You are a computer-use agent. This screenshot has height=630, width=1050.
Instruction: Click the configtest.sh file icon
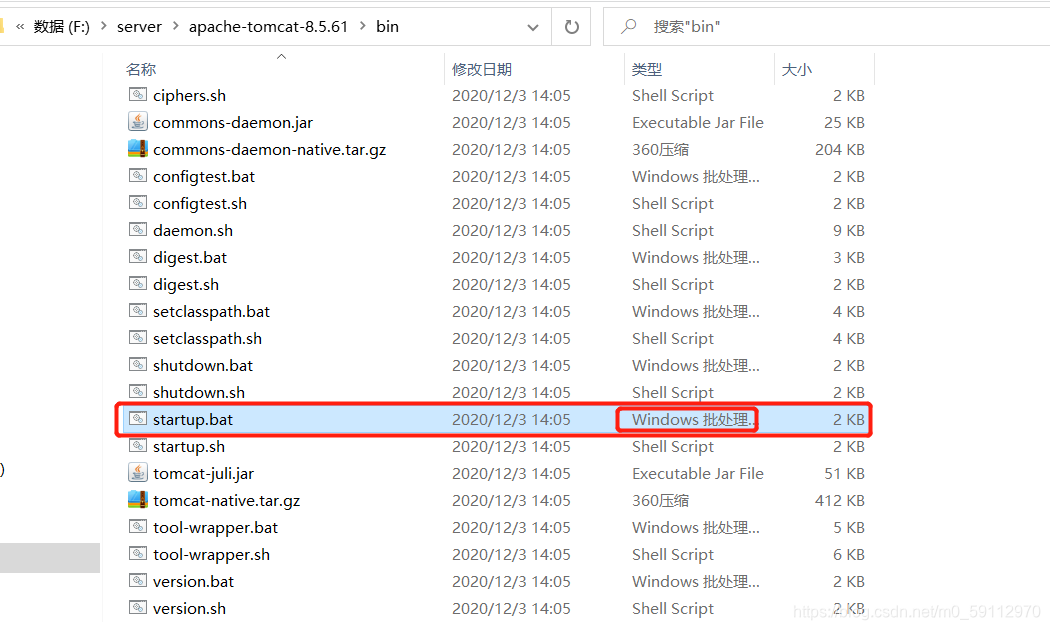click(138, 202)
